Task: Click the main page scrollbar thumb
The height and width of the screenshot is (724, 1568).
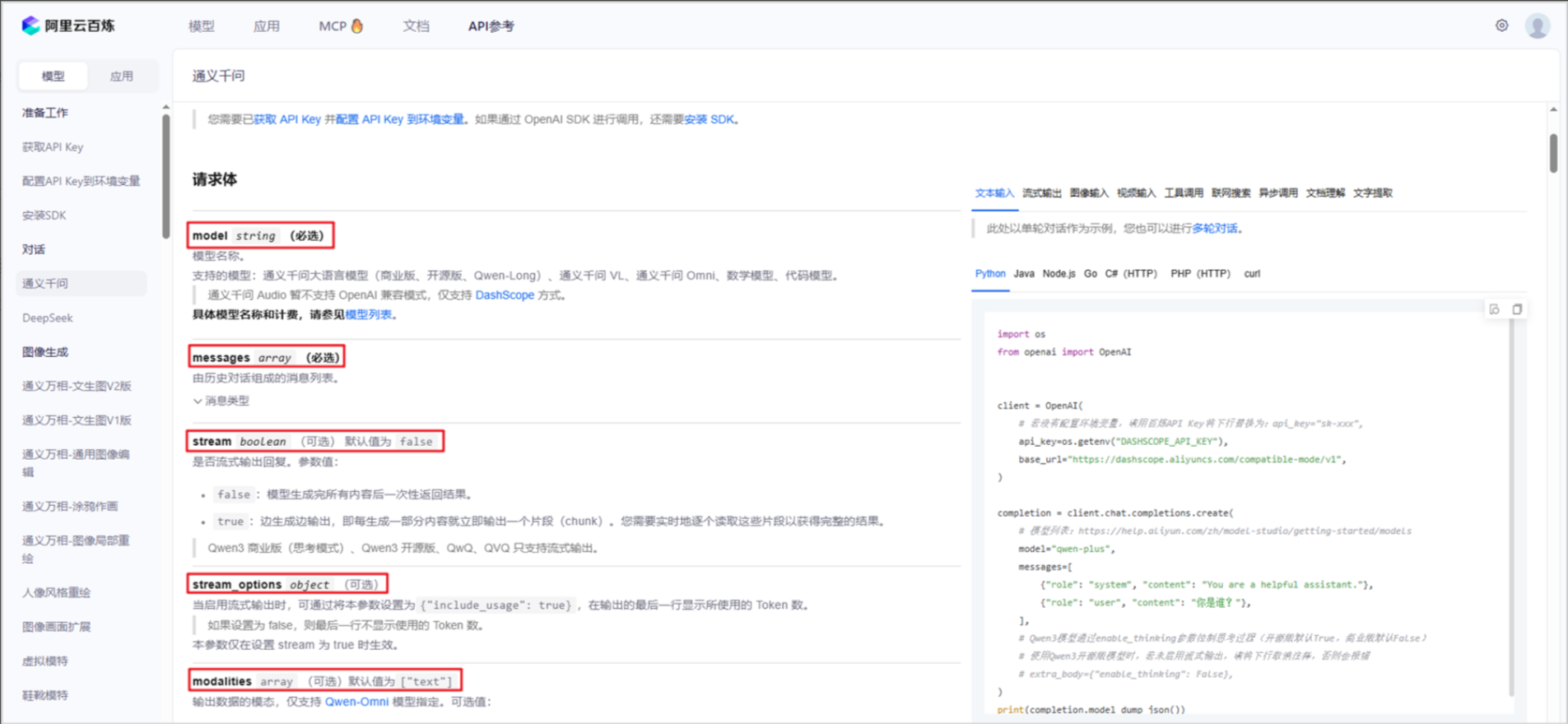Action: pos(1553,153)
